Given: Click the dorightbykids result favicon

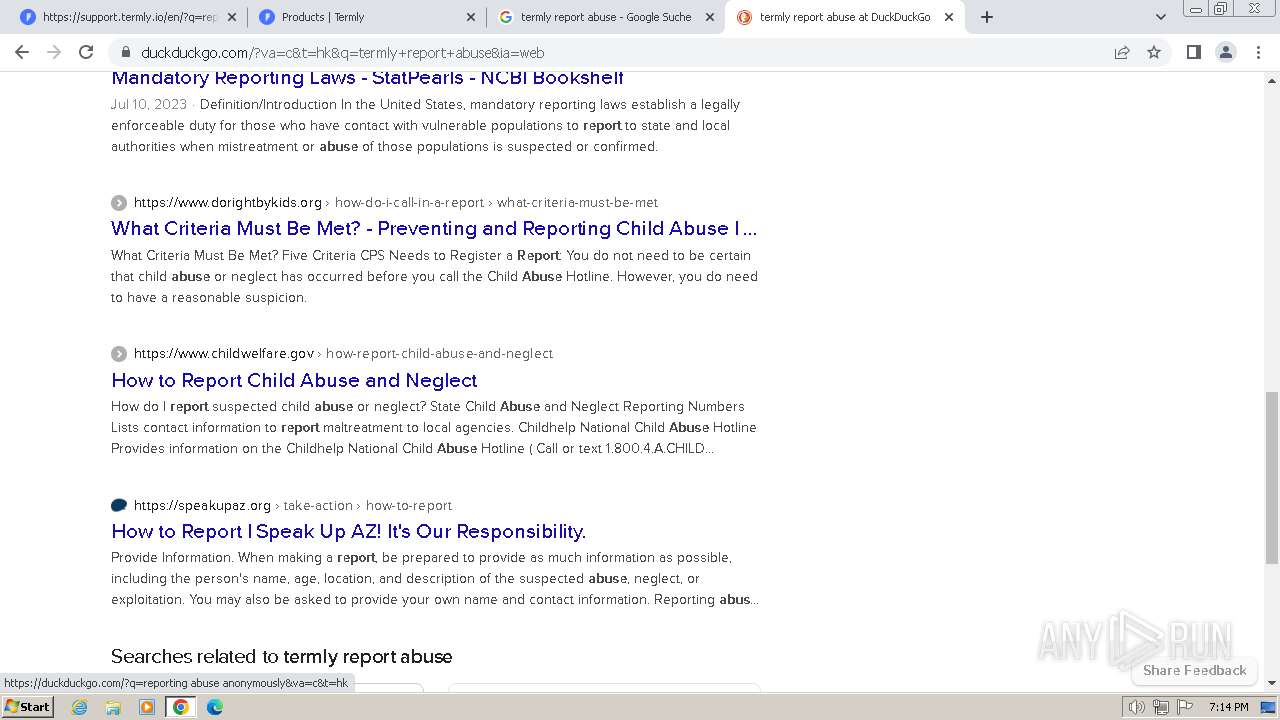Looking at the screenshot, I should pyautogui.click(x=119, y=202).
